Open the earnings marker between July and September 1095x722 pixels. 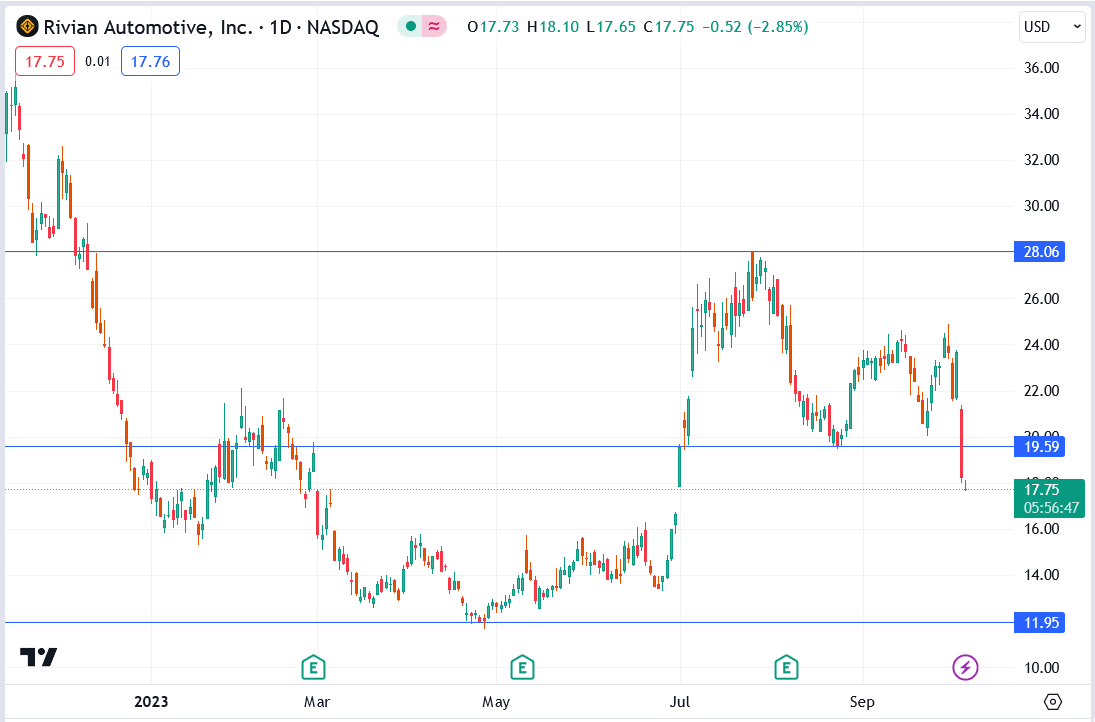tap(786, 668)
